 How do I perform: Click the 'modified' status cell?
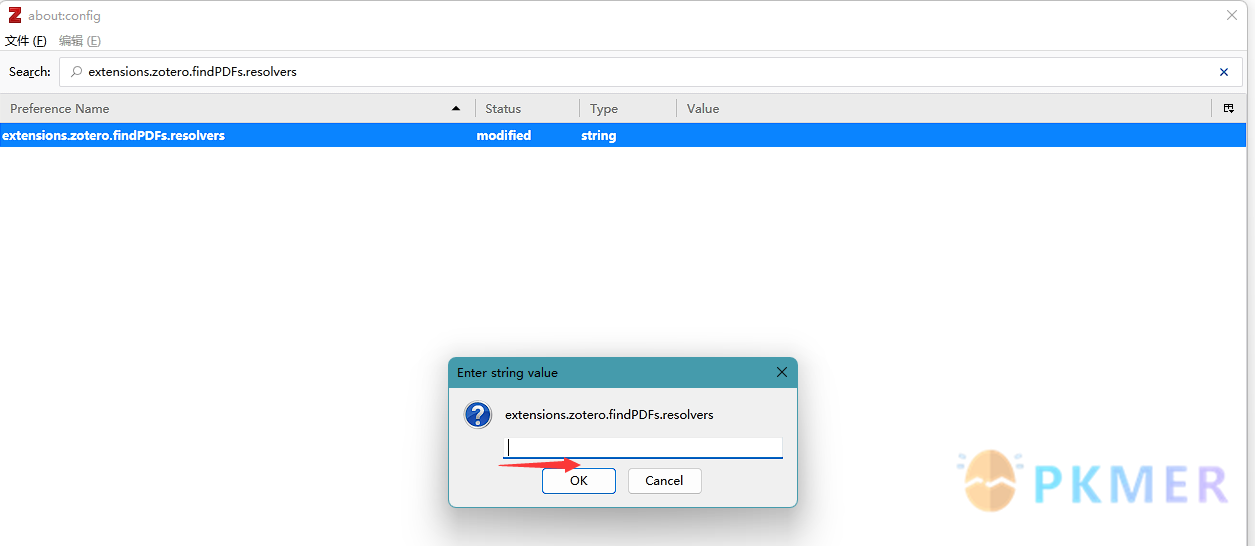[x=504, y=135]
